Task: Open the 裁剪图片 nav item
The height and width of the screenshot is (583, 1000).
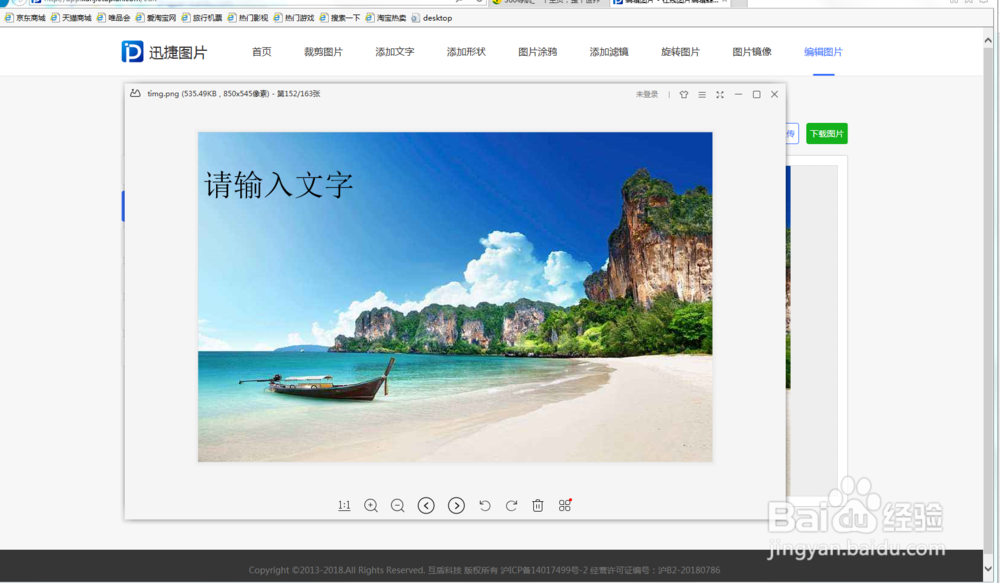Action: coord(323,52)
